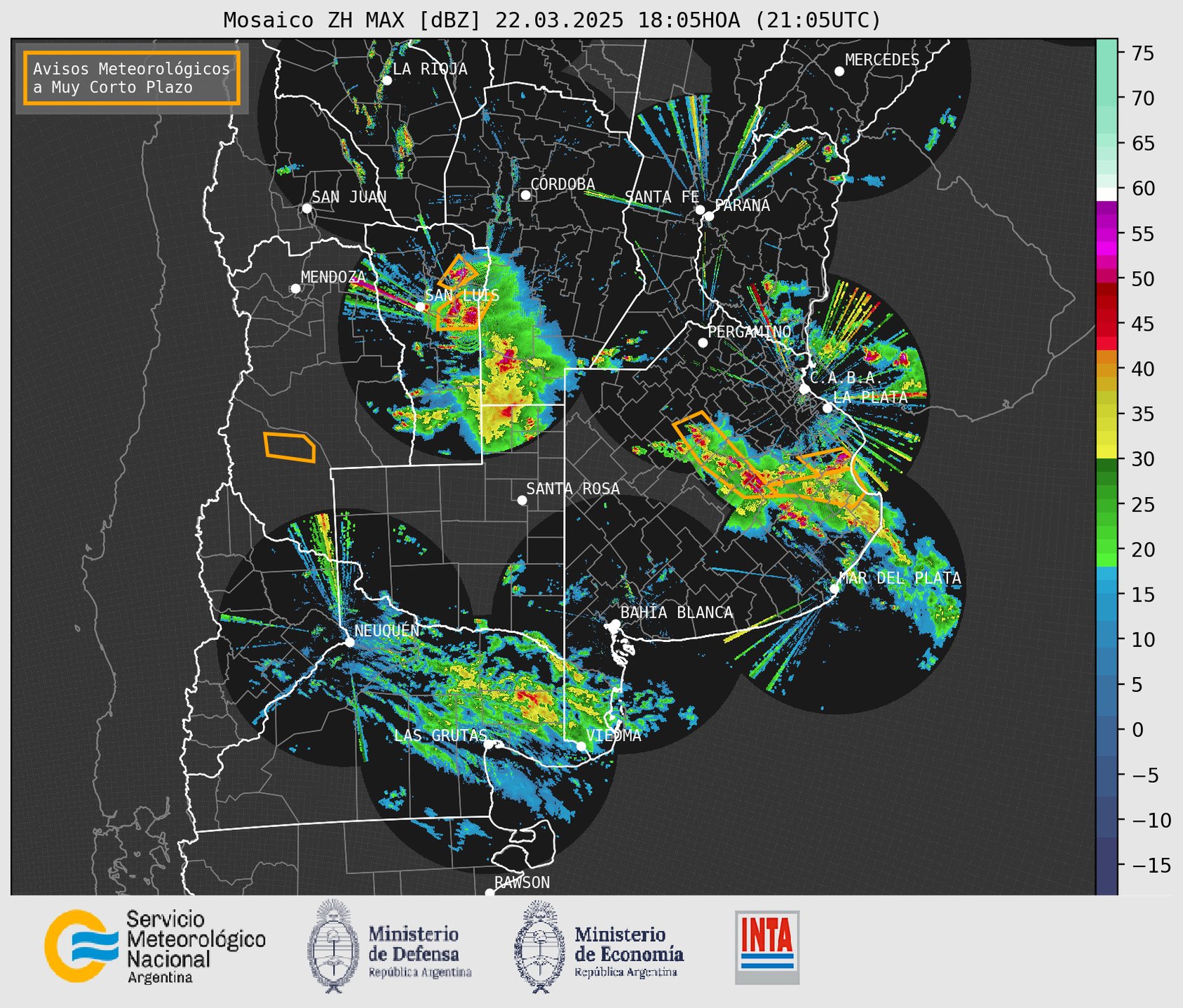1183x1008 pixels.
Task: Select the MERCEDES city marker dot
Action: [x=839, y=71]
